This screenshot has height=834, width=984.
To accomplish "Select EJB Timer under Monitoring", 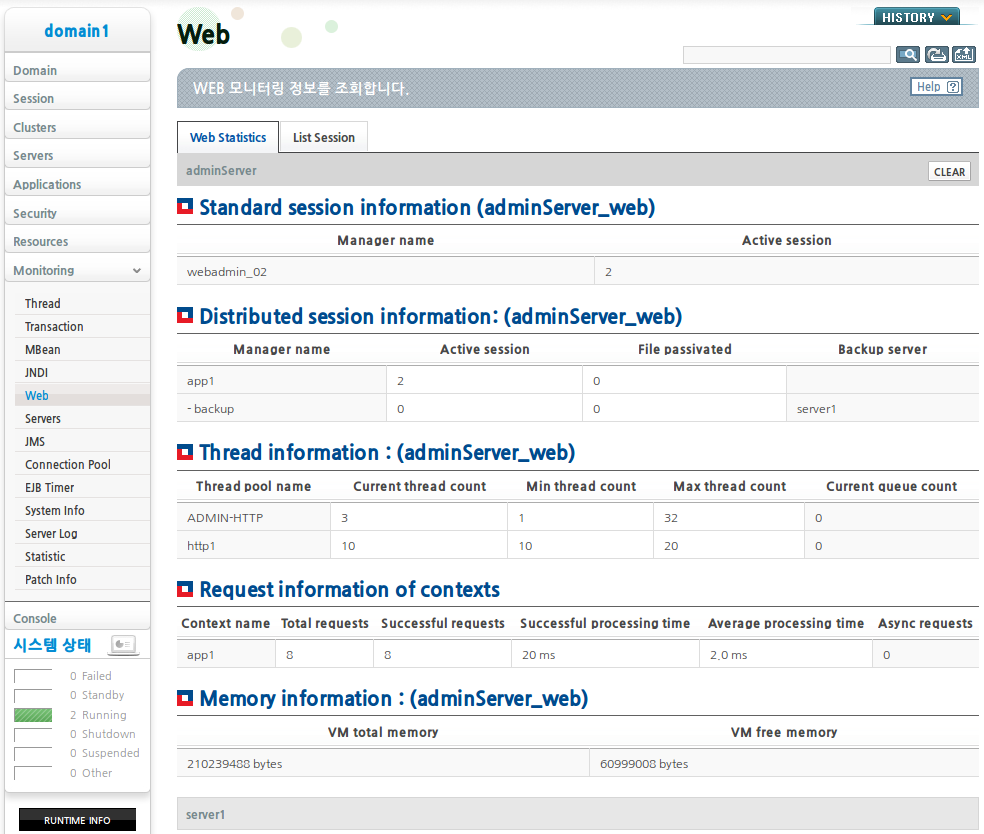I will point(82,488).
